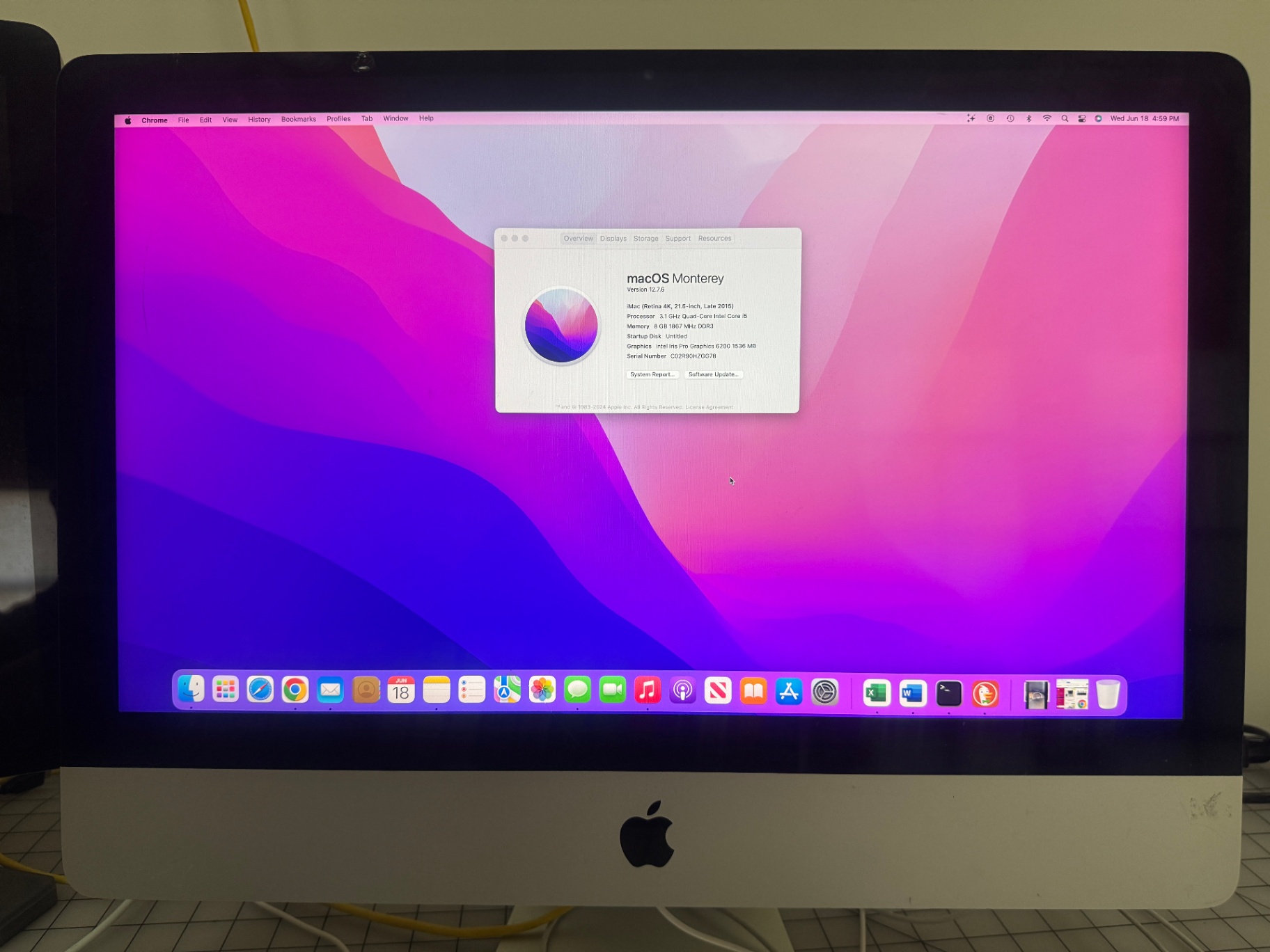
Task: Open Control Center in the menu bar
Action: (x=1081, y=119)
